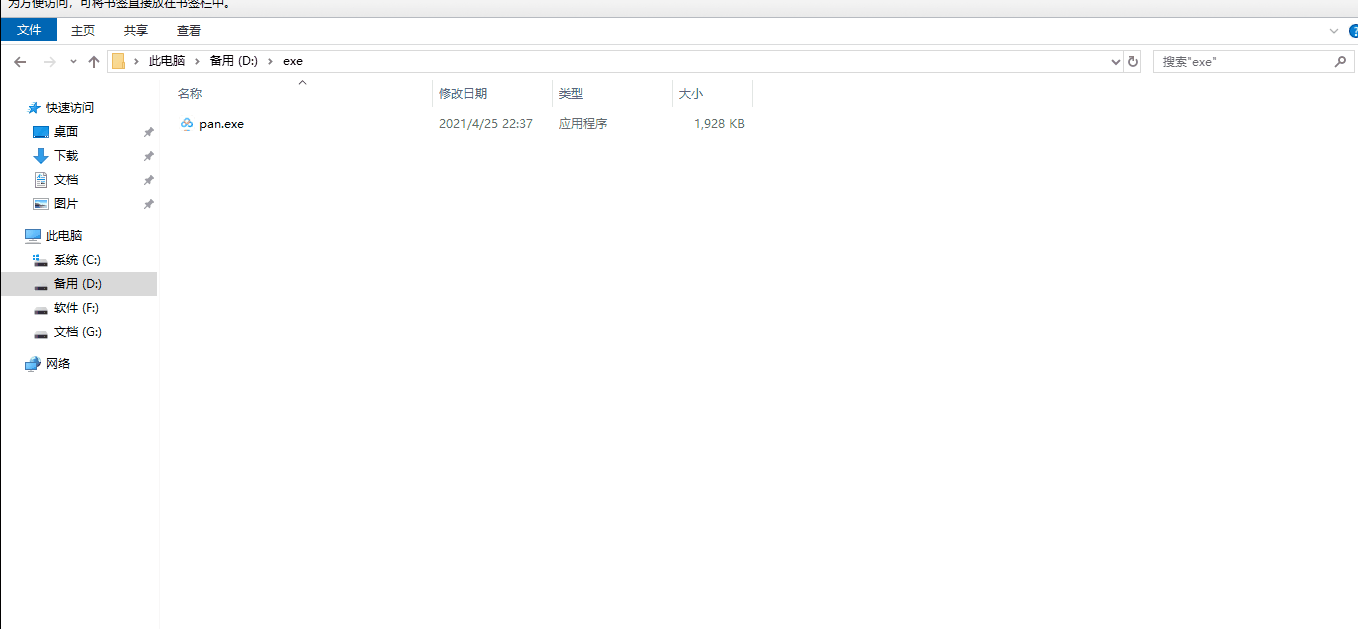Click the 文档 (G:) drive icon
Screen dimensions: 1358x629
[41, 333]
